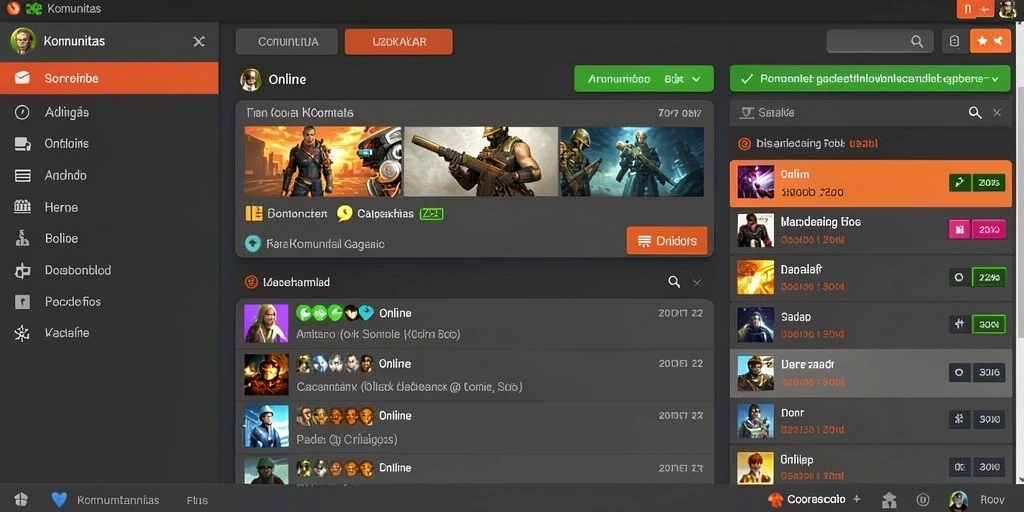Click the clipboard icon next to search box
Image resolution: width=1024 pixels, height=512 pixels.
954,41
